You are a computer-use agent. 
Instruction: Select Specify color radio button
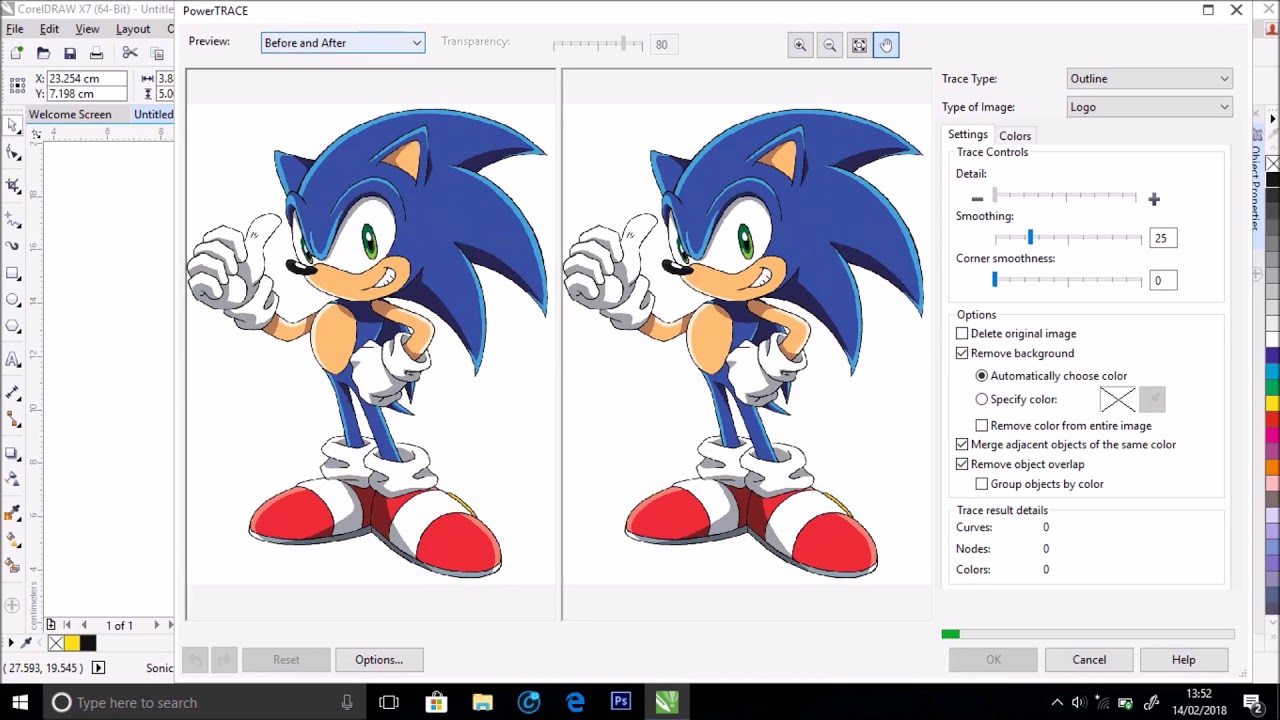tap(982, 399)
